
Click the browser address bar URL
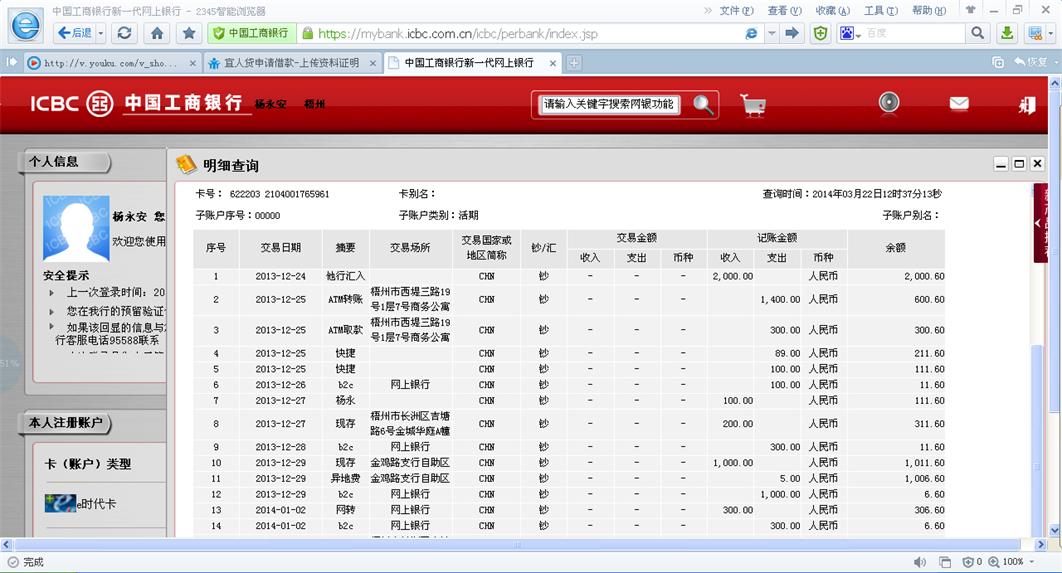[x=520, y=33]
